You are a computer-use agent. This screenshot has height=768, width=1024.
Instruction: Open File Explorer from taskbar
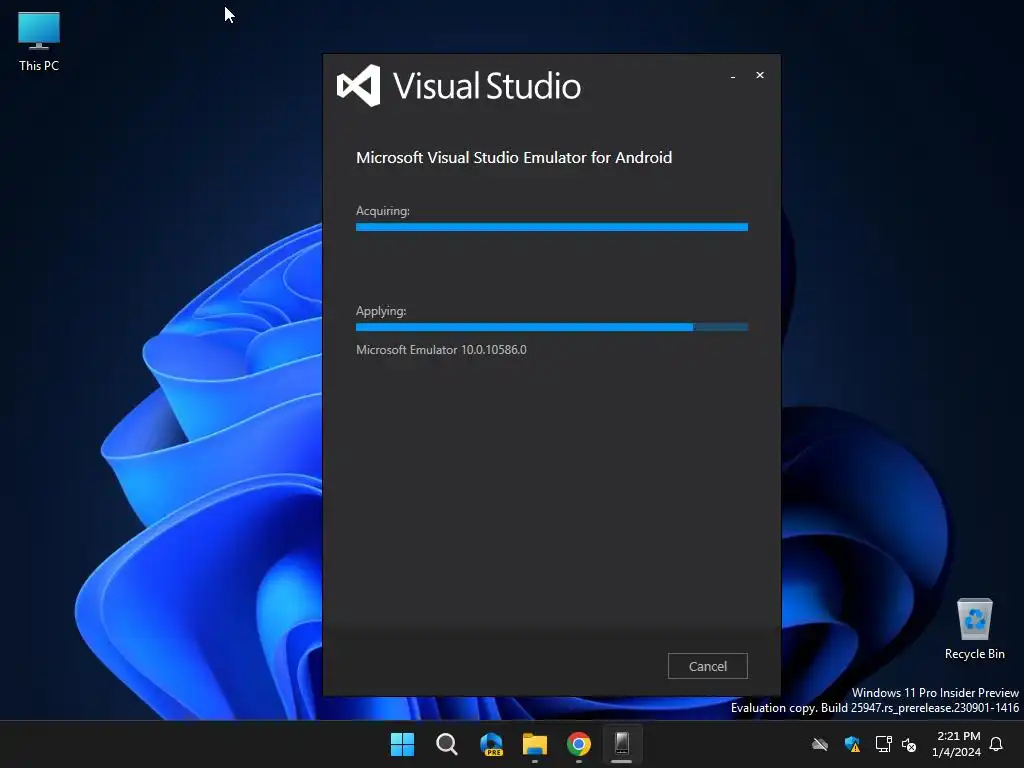(x=535, y=744)
